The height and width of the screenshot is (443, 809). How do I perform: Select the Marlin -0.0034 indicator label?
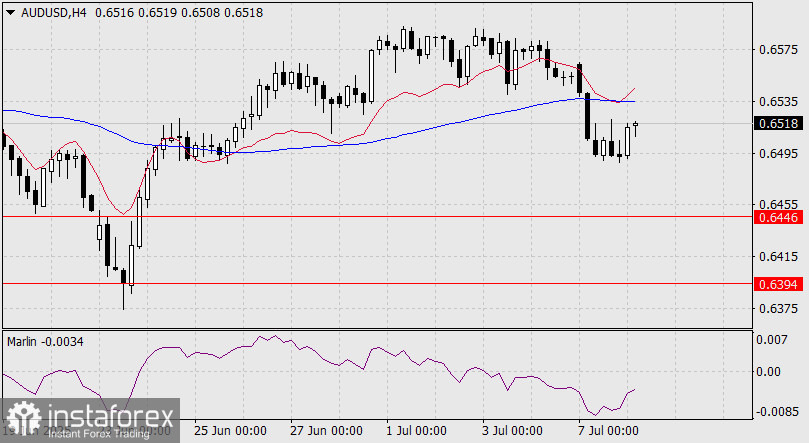(45, 342)
